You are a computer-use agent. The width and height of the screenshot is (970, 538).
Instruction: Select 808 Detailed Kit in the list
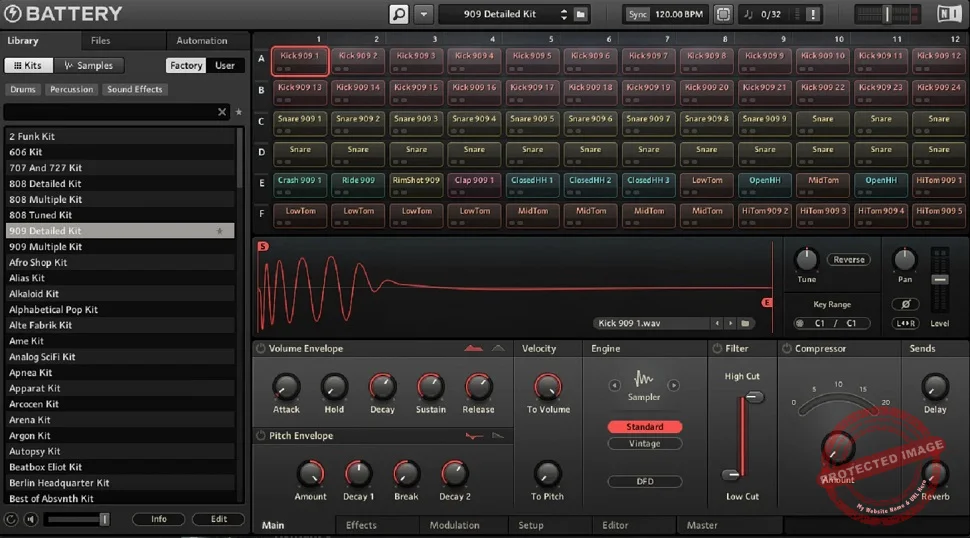tap(119, 184)
